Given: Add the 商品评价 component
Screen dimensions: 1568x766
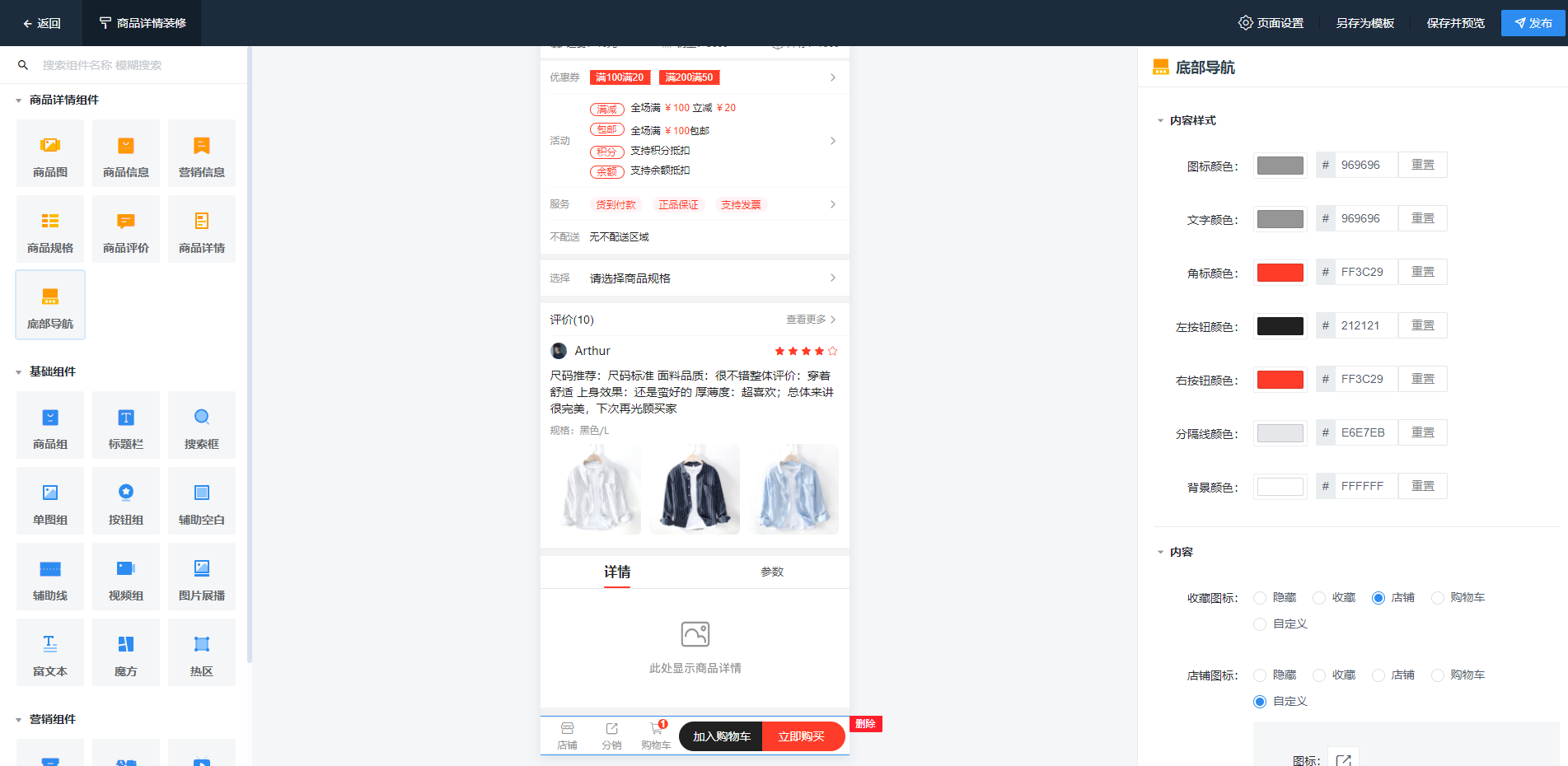Looking at the screenshot, I should tap(126, 229).
